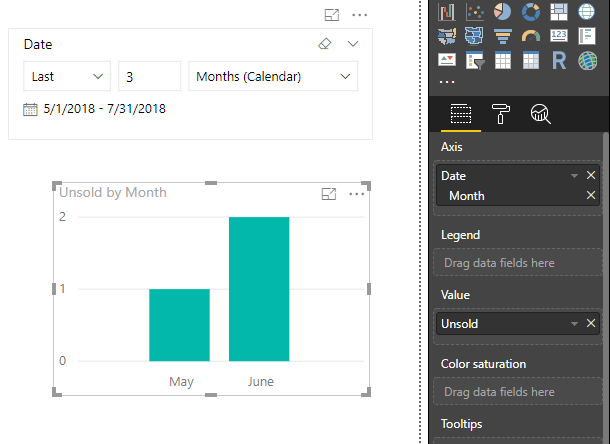
Task: Select the gauge visualization
Action: (531, 36)
